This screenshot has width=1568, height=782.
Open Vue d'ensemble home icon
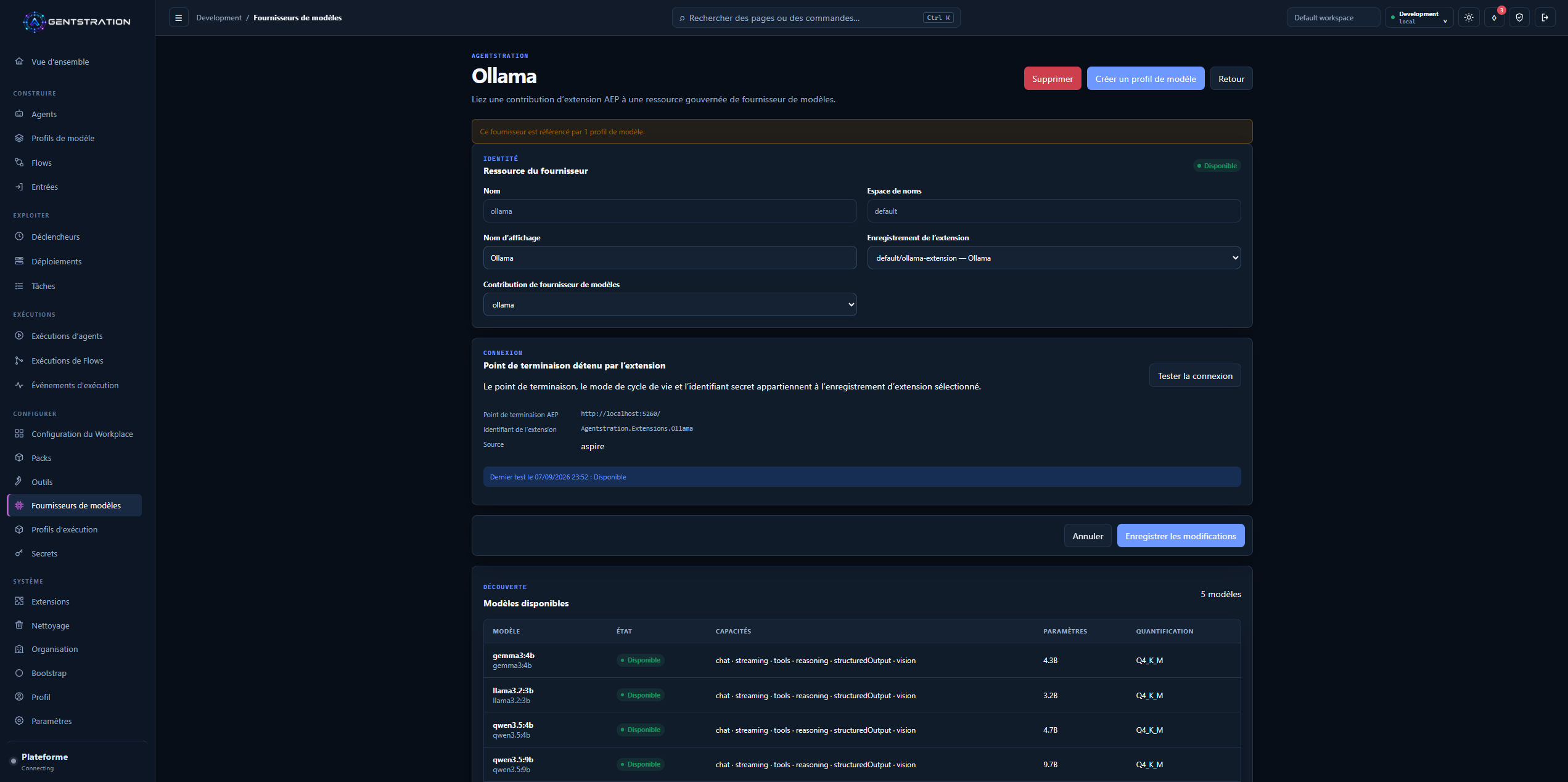coord(19,62)
